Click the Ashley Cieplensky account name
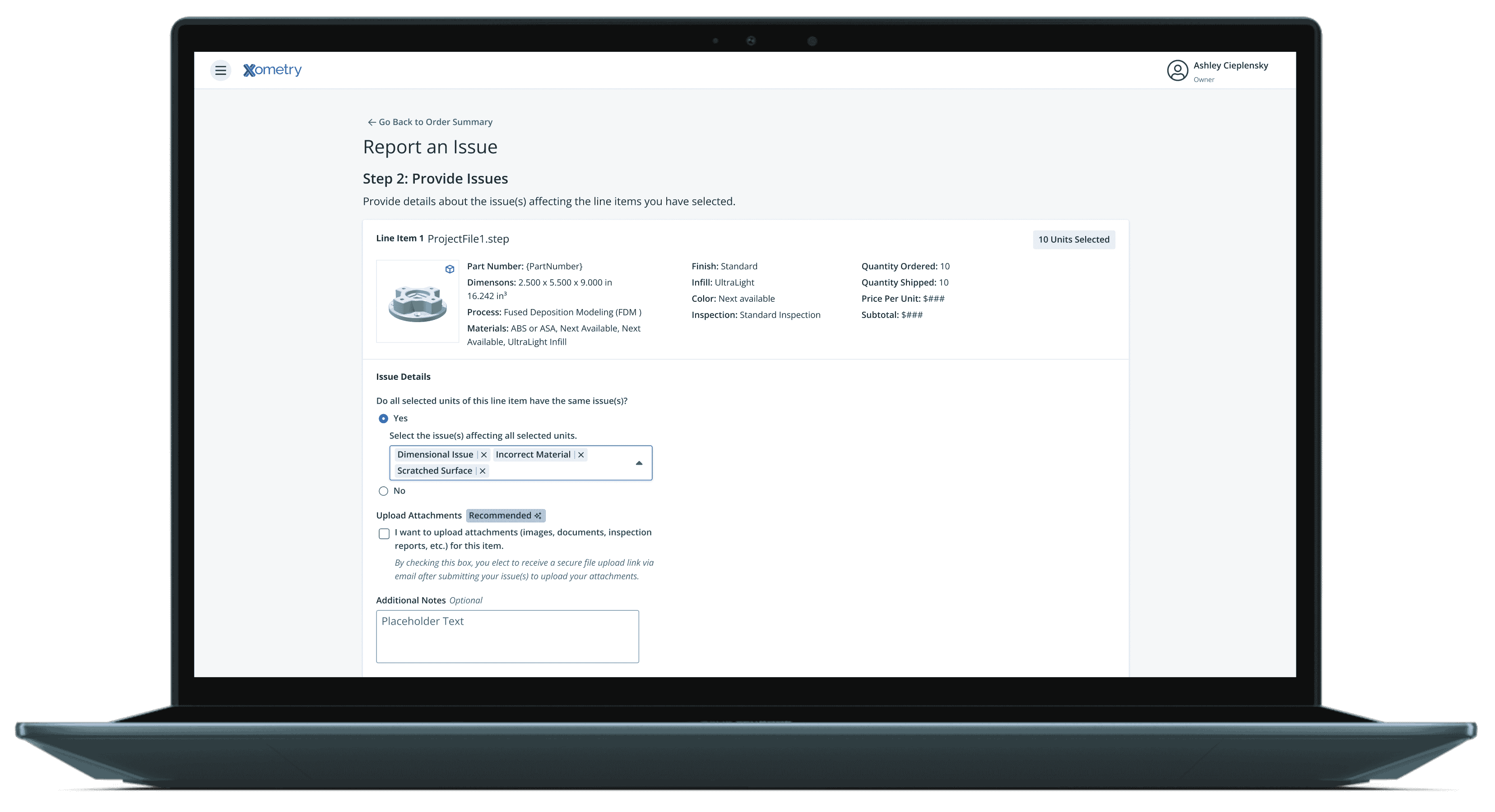Viewport: 1495px width, 812px height. coord(1230,65)
